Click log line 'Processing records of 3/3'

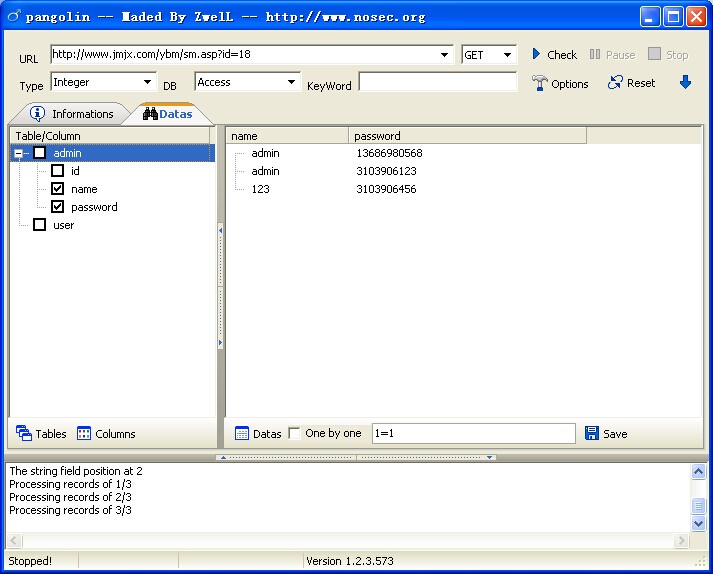click(70, 510)
